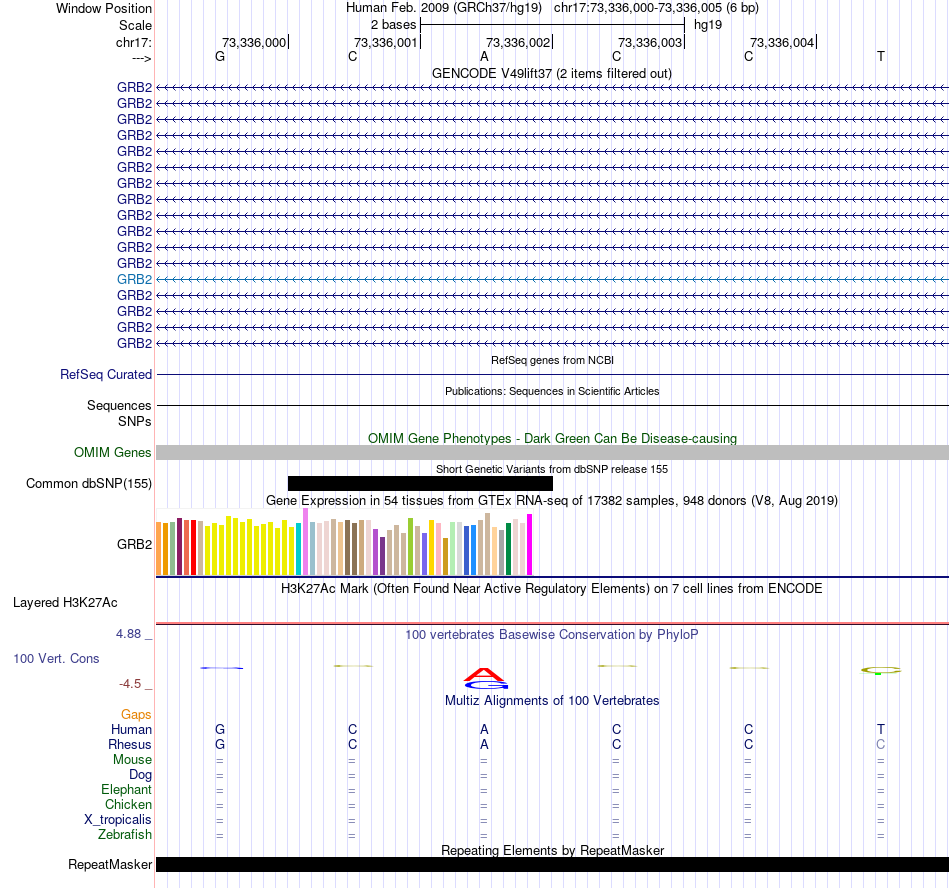
Task: Select the Chicken species label
Action: click(x=128, y=804)
